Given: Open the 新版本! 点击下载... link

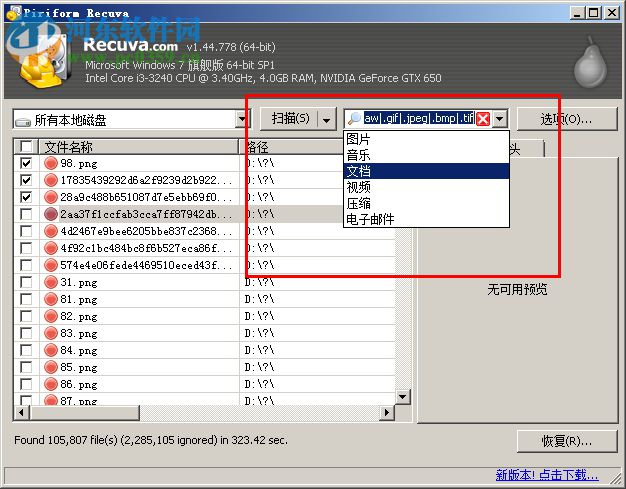Looking at the screenshot, I should coord(547,475).
